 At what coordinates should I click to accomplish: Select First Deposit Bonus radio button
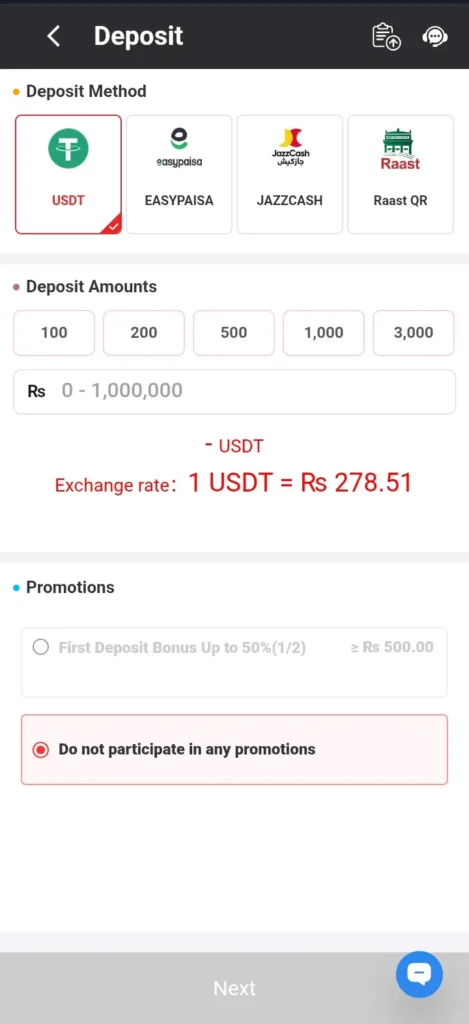[40, 647]
